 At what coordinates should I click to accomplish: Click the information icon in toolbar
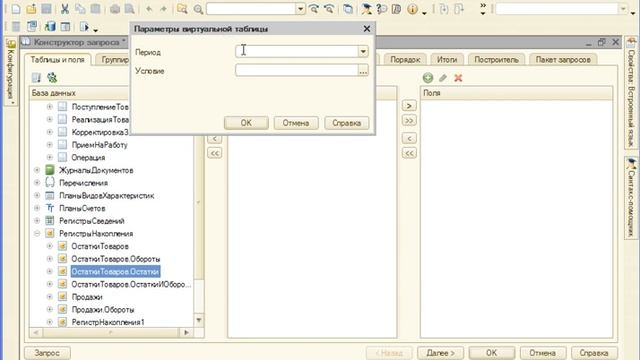[413, 9]
